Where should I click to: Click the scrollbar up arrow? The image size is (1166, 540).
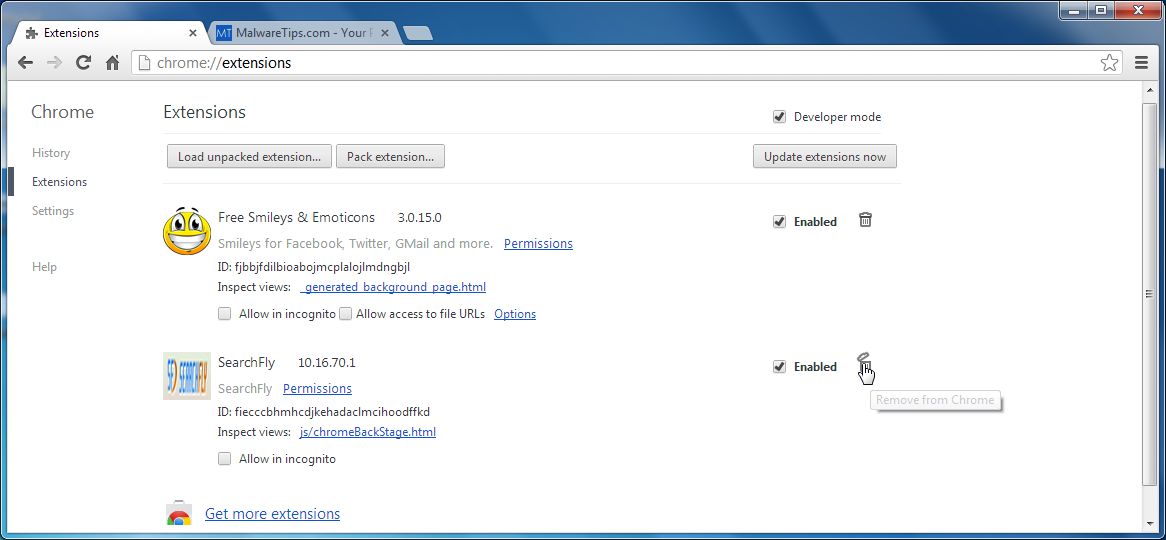click(1149, 89)
